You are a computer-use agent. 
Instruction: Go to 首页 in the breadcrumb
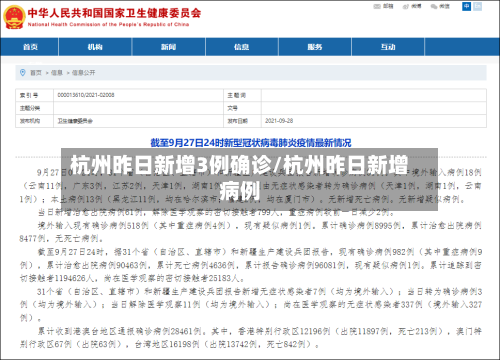pos(36,73)
